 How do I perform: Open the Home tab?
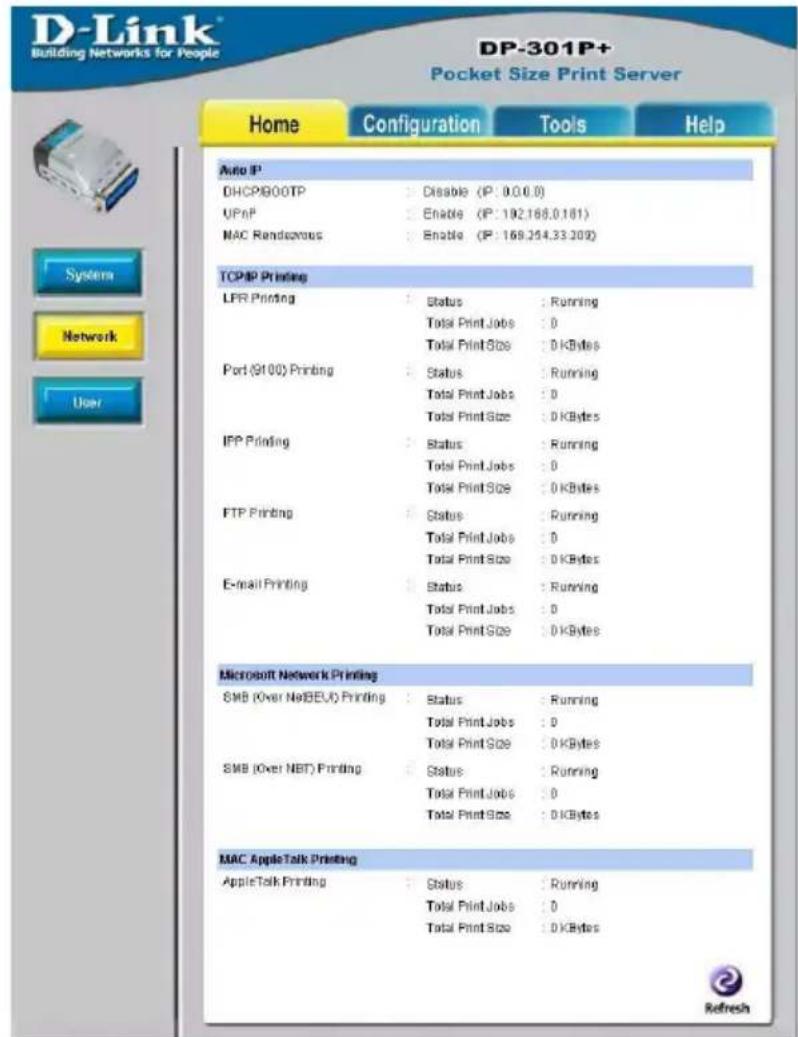point(274,124)
